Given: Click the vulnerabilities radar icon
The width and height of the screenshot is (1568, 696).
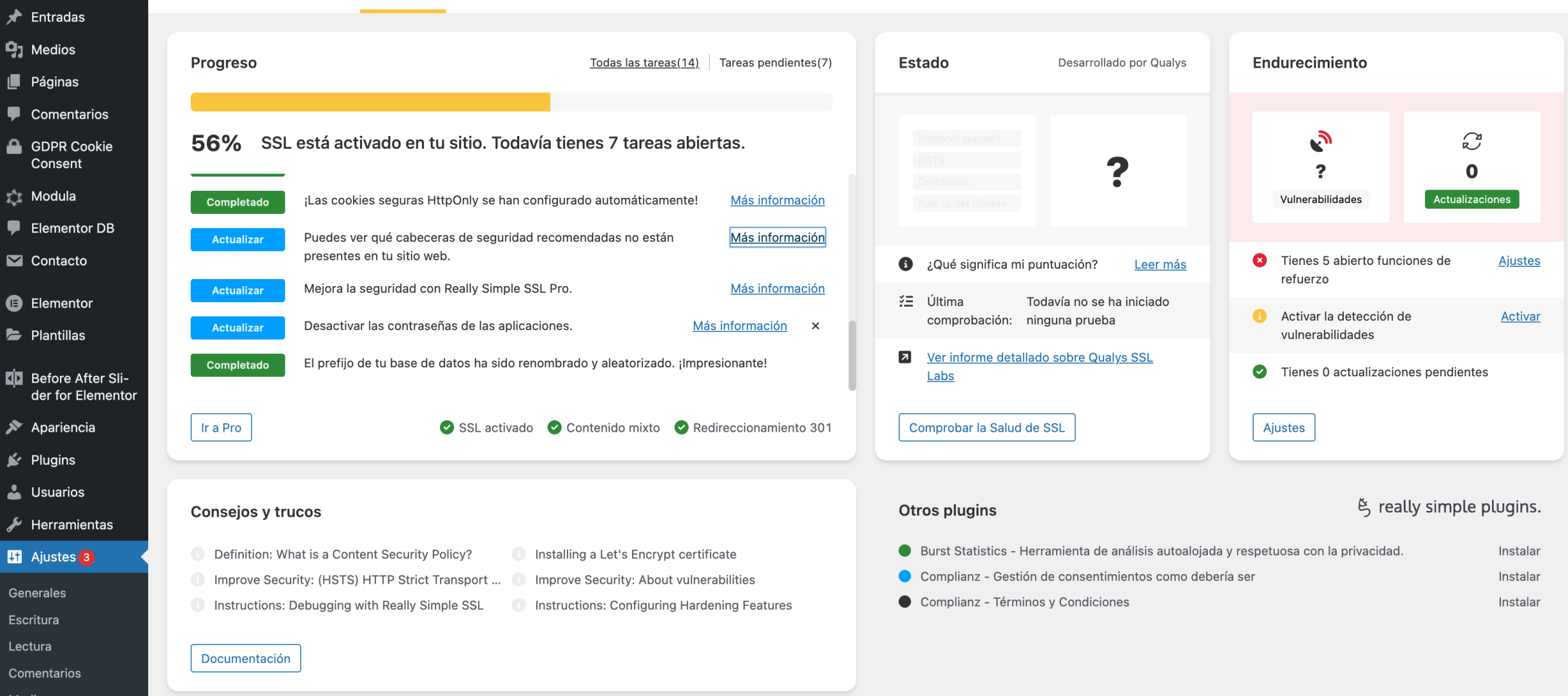Looking at the screenshot, I should tap(1321, 141).
